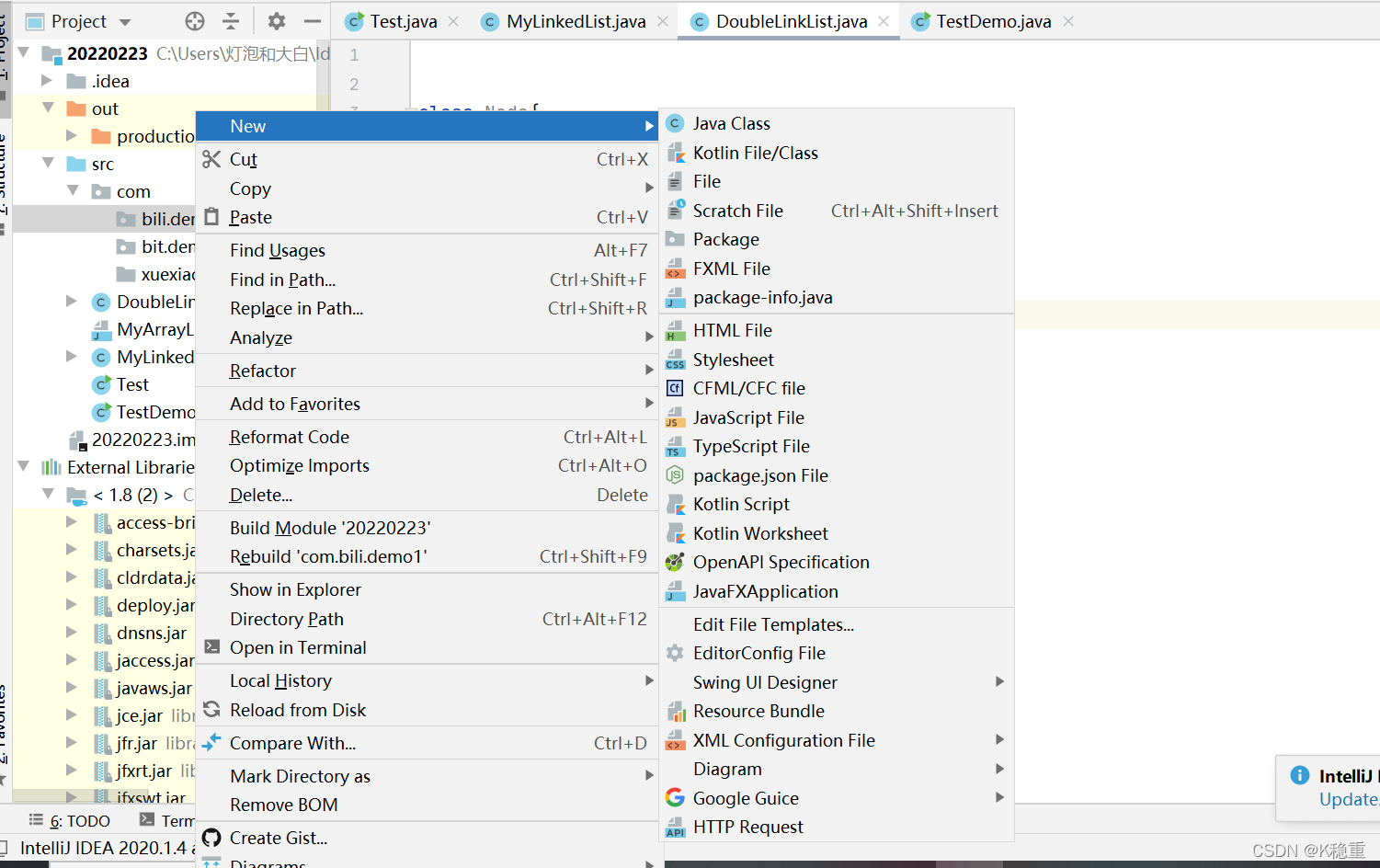
Task: Switch to the MyLinkedList.java tab
Action: pos(576,21)
